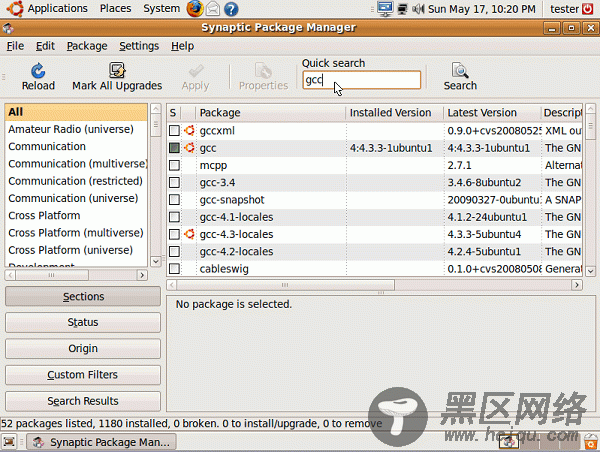Viewport: 600px width, 452px height.
Task: Mark the gcc-snapshot checkbox
Action: 174,199
